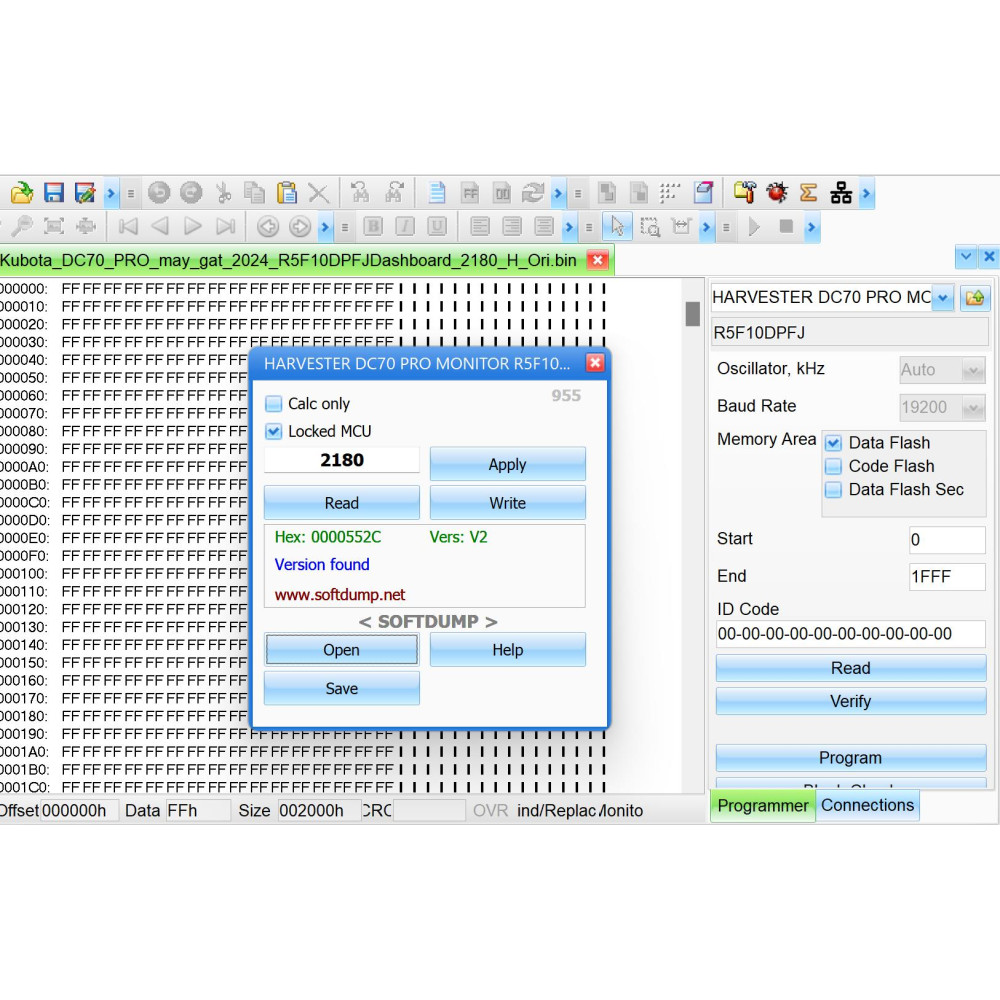
Task: Paste using the clipboard icon
Action: [287, 193]
